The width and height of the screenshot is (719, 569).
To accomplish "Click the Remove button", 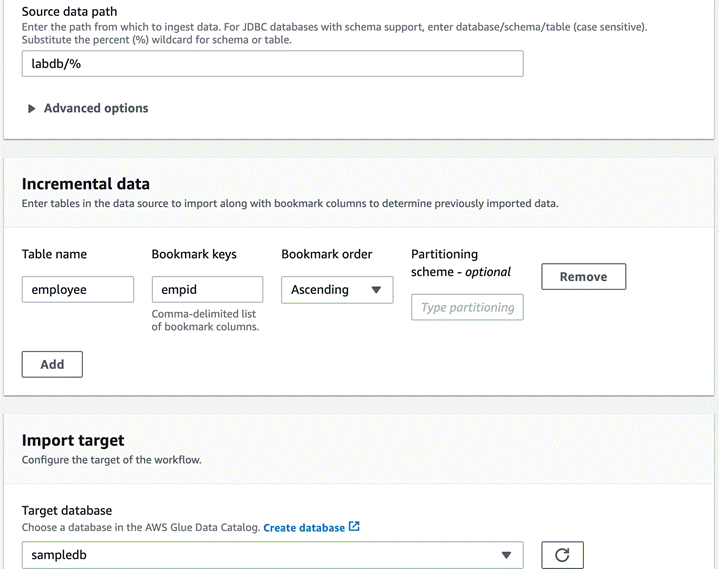I will pos(583,277).
